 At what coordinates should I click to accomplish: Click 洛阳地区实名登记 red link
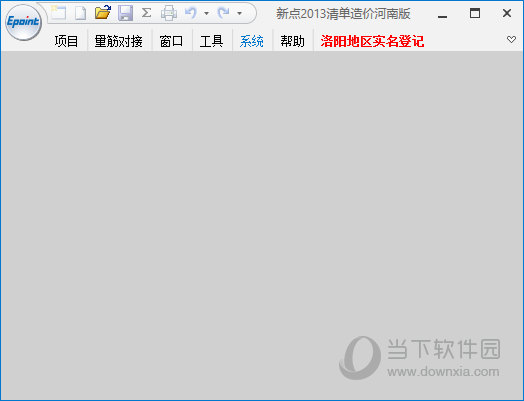pyautogui.click(x=372, y=41)
